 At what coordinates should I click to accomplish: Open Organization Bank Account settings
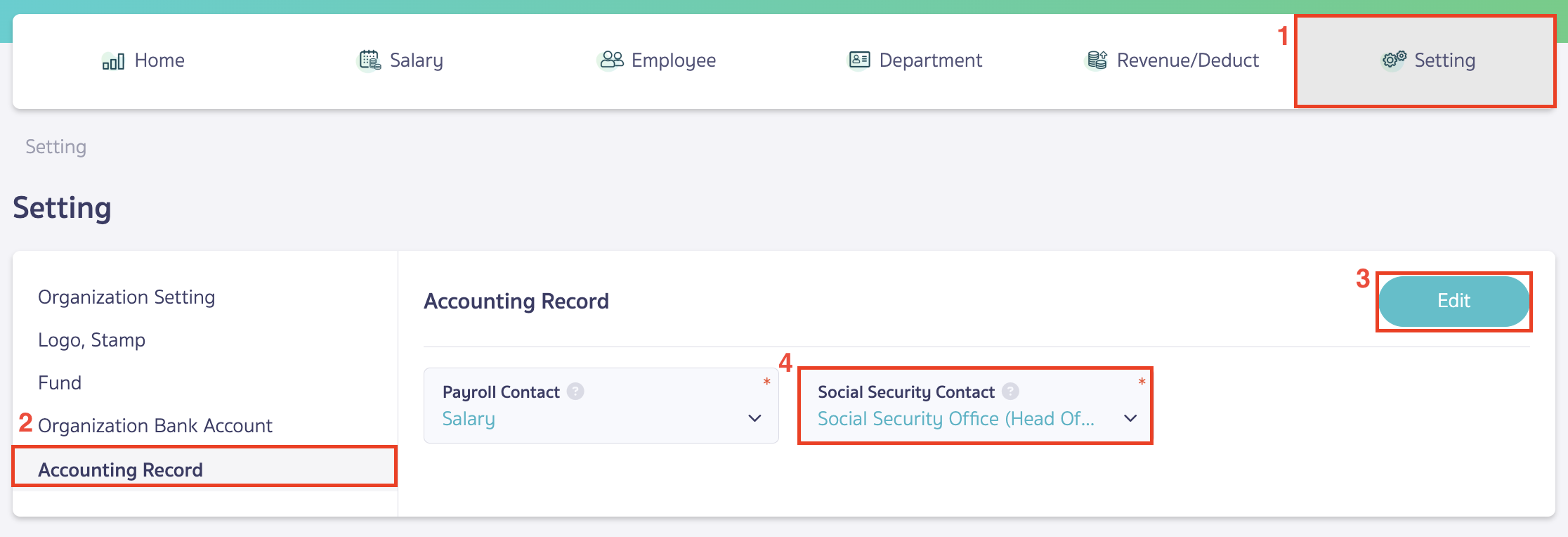(x=155, y=425)
